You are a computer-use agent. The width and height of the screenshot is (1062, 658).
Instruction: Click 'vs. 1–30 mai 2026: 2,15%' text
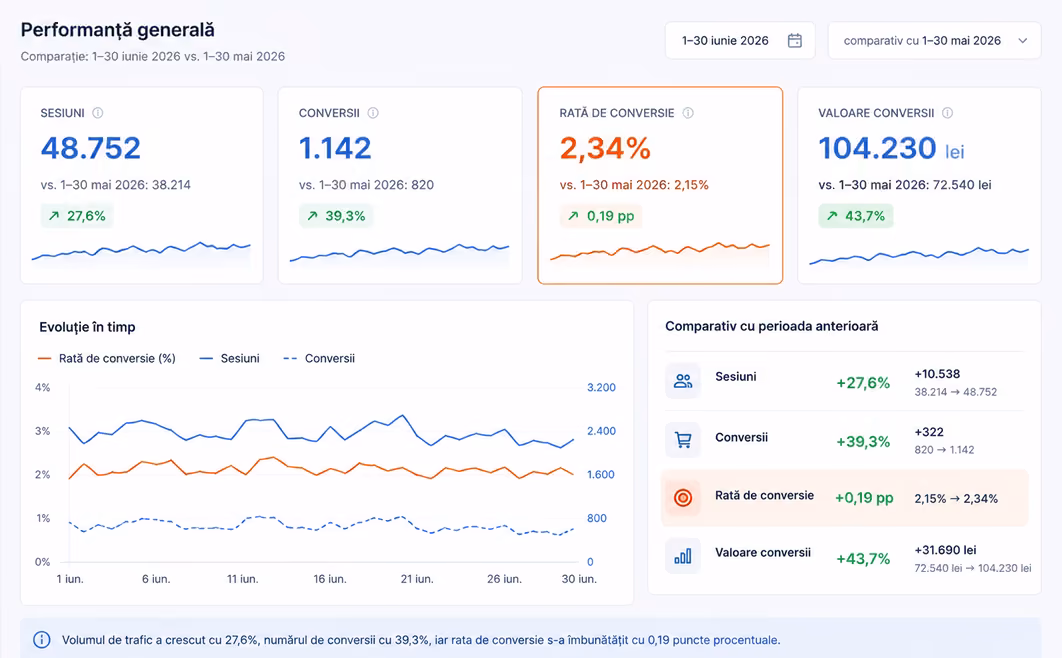coord(634,185)
